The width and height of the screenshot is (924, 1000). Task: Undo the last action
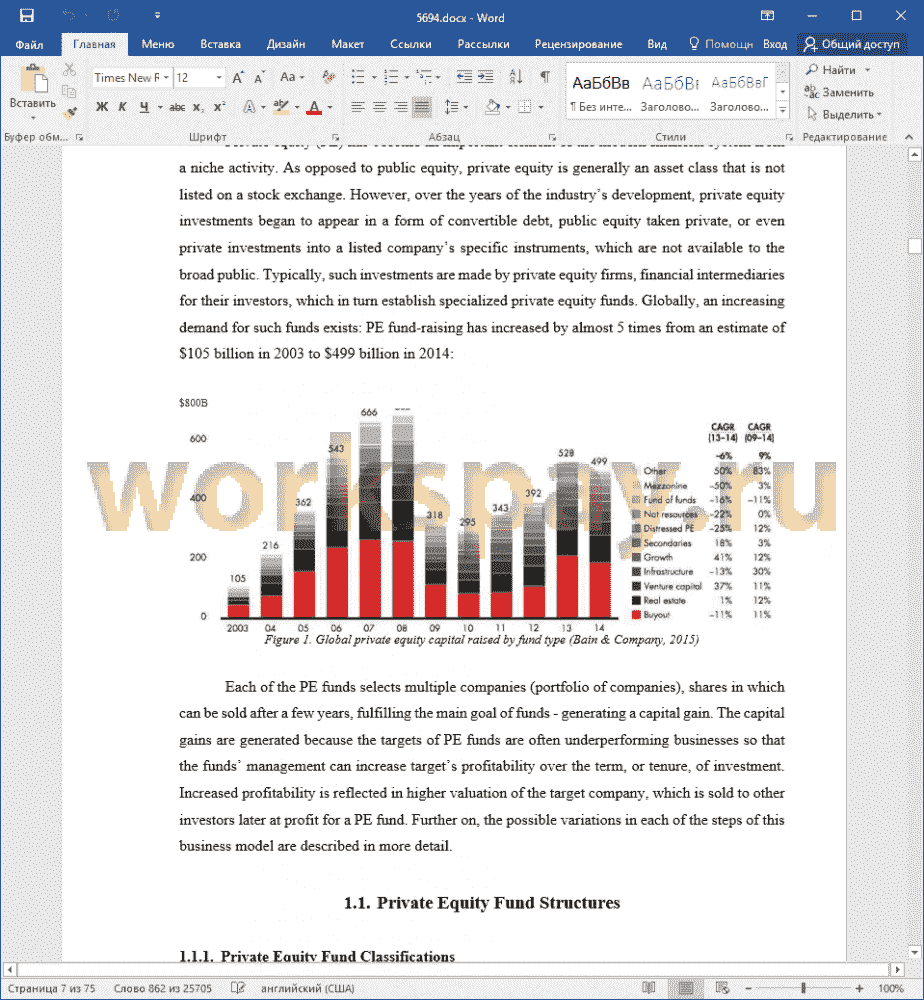(68, 15)
